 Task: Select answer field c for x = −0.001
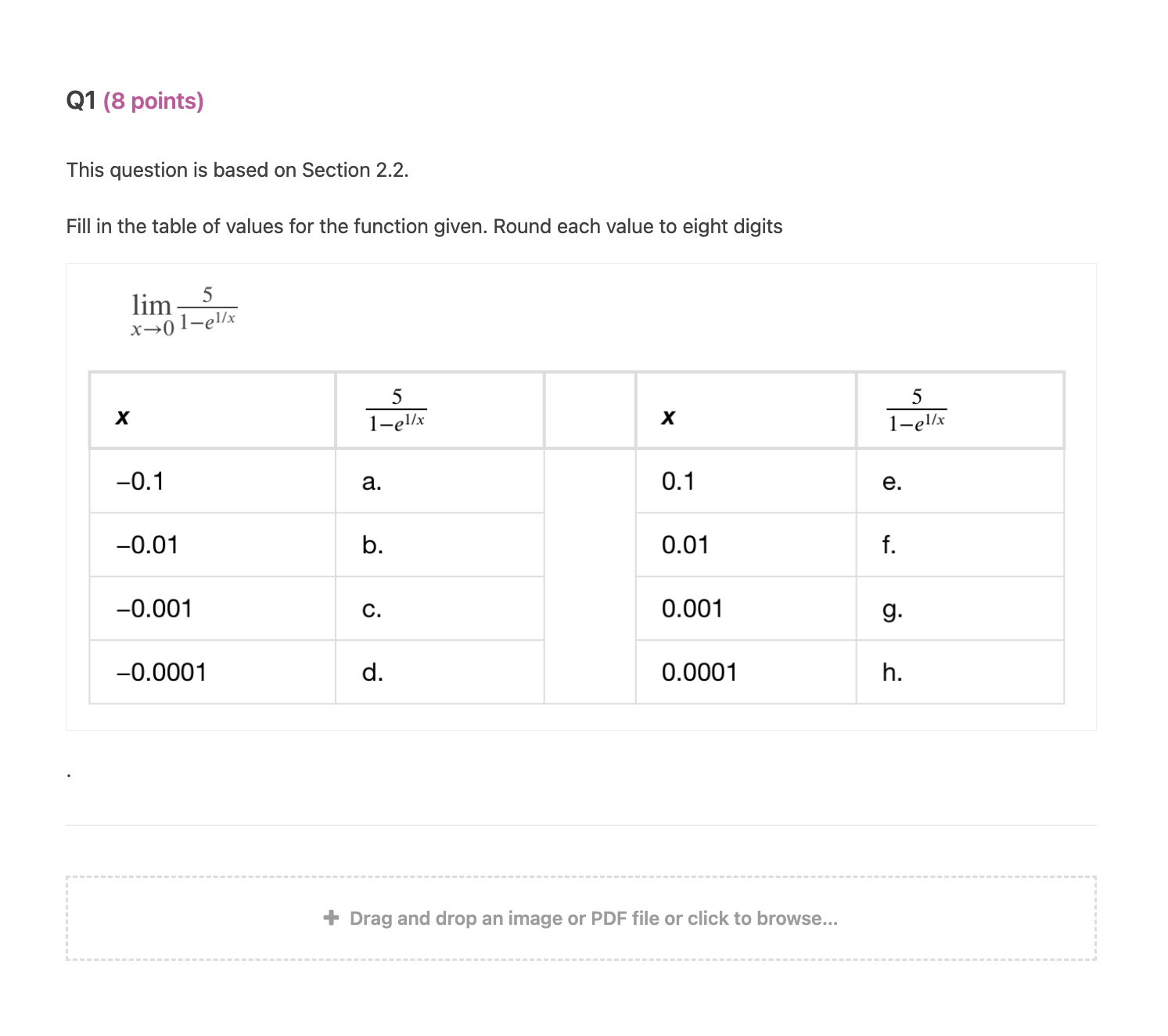click(371, 609)
